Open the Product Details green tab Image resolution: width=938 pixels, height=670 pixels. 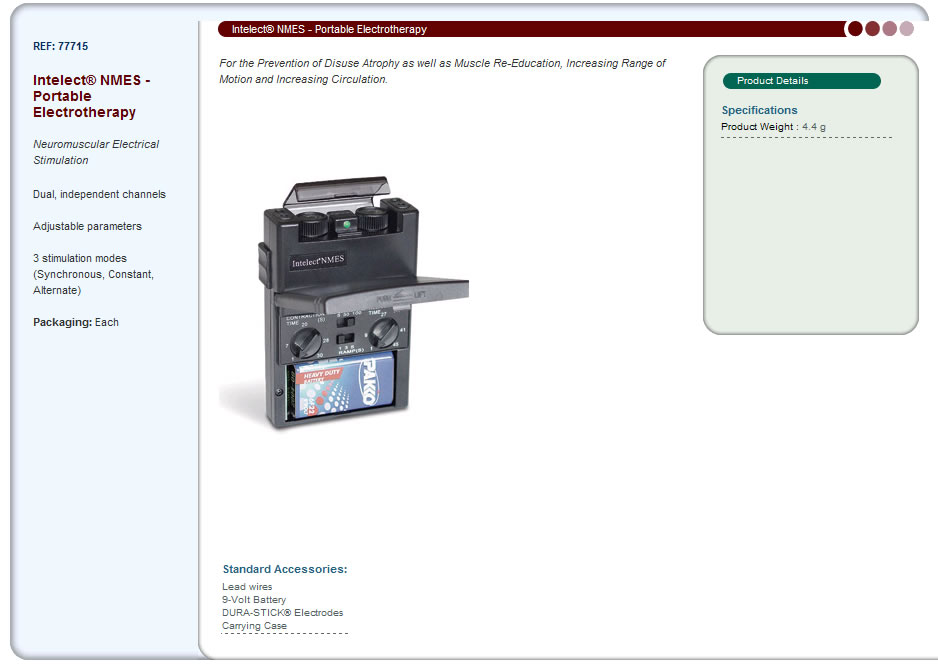point(802,81)
